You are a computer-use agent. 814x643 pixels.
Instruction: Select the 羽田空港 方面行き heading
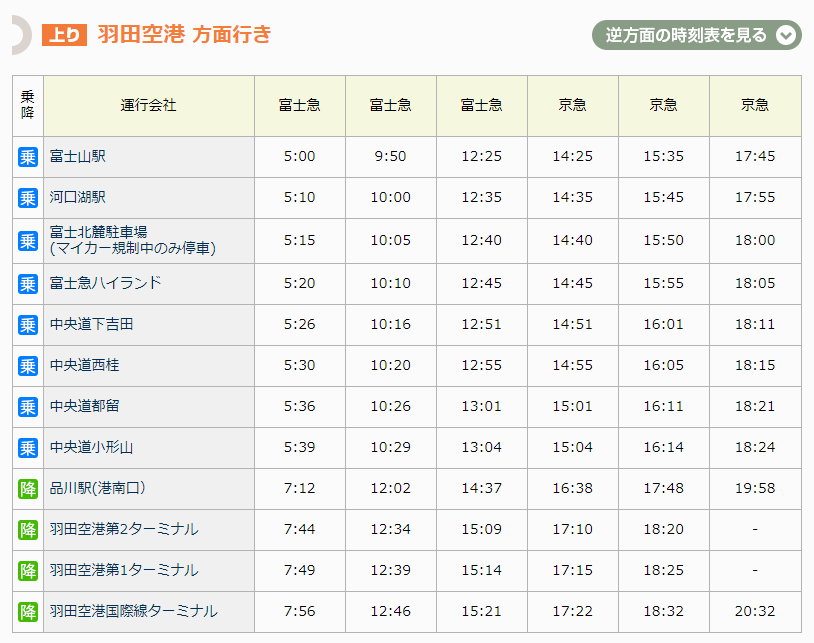(x=184, y=35)
